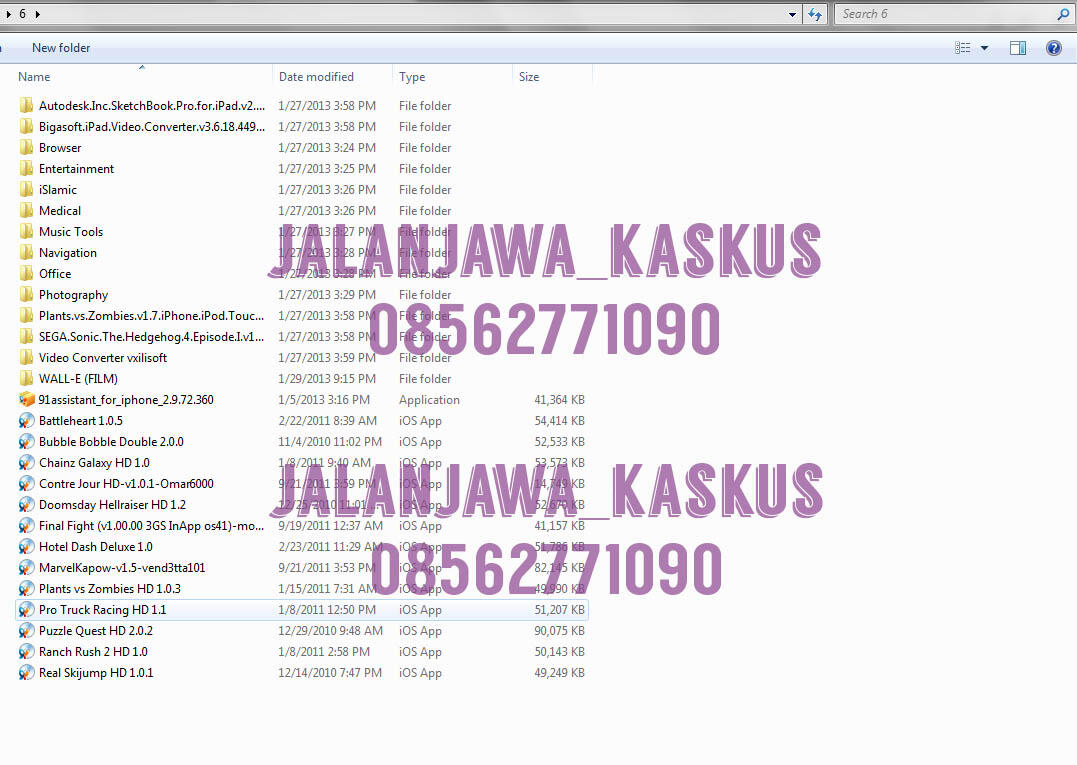
Task: Toggle the preview pane icon
Action: [1017, 47]
